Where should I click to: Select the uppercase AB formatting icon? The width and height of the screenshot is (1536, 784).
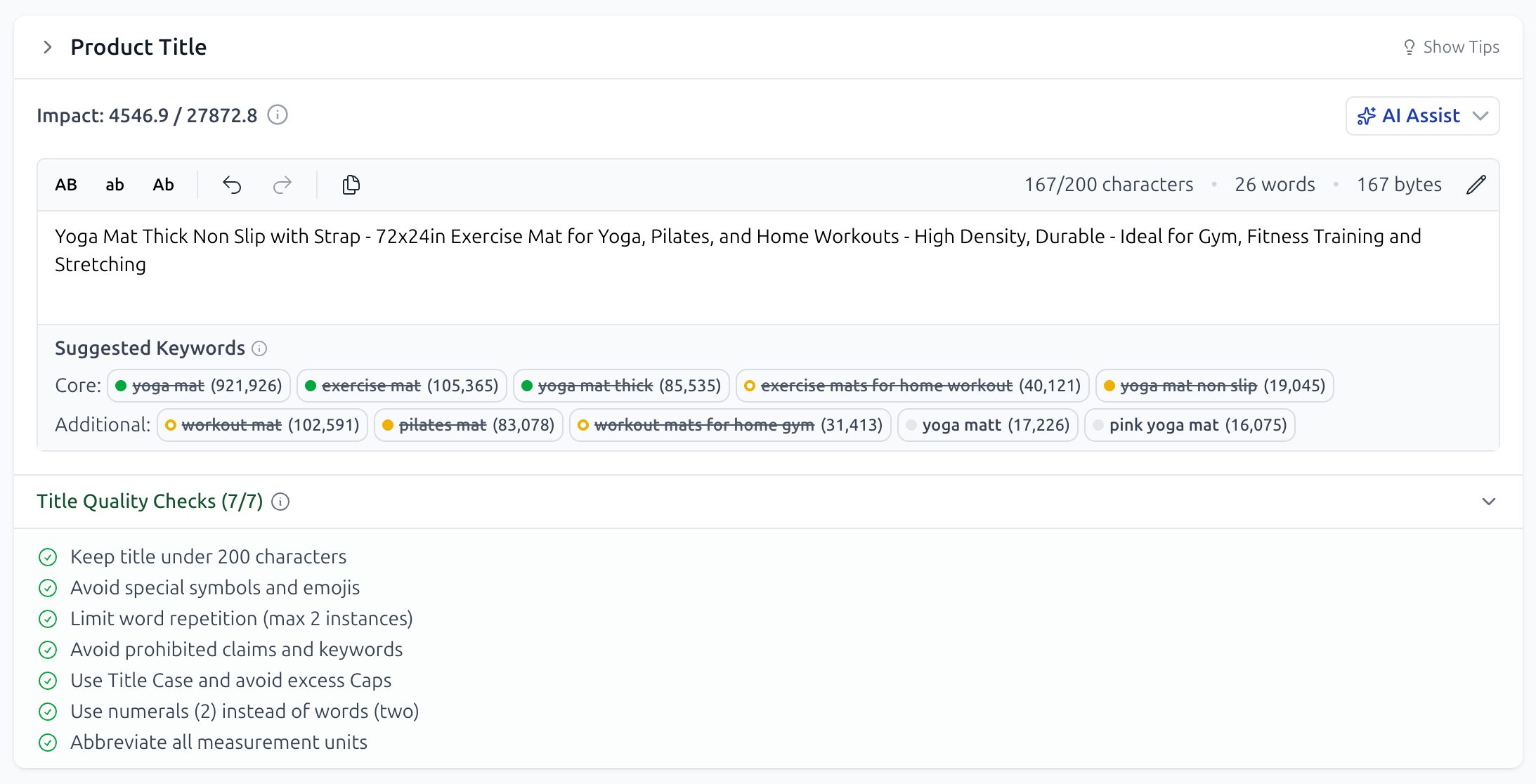coord(65,184)
